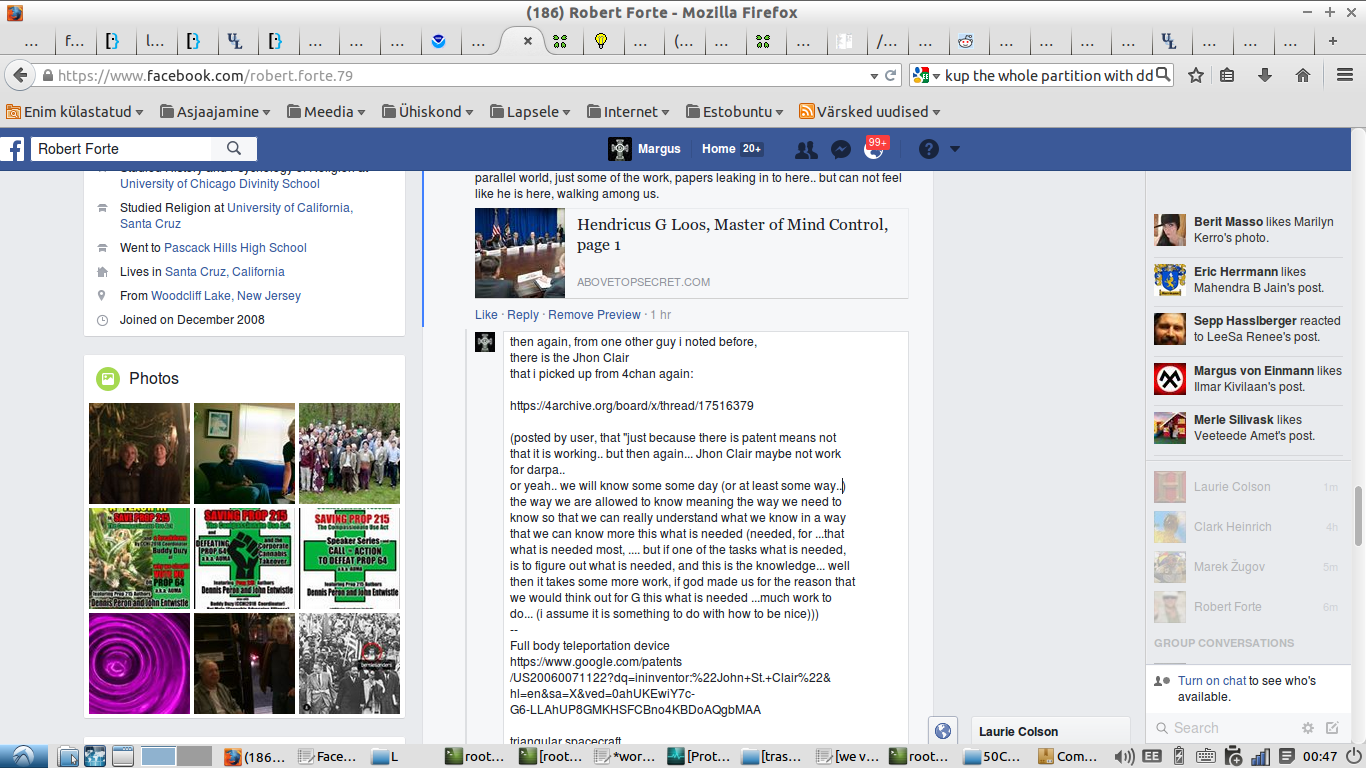Click the volume speaker icon in system tray

pyautogui.click(x=1124, y=757)
